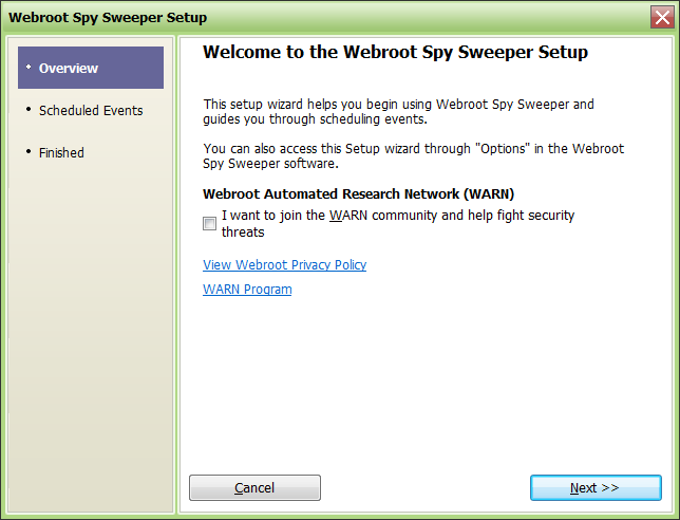Viewport: 680px width, 520px height.
Task: Open the View Webroot Privacy Policy link
Action: tap(284, 265)
